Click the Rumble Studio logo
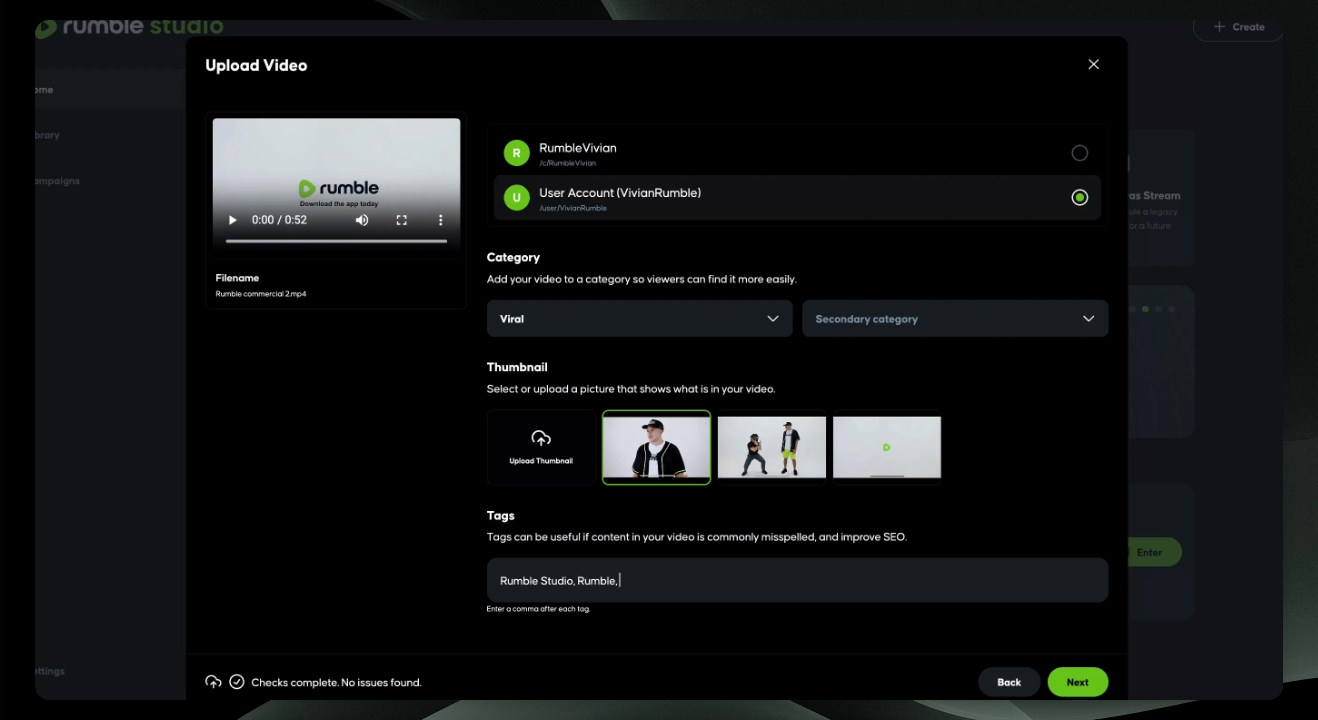 pos(129,27)
